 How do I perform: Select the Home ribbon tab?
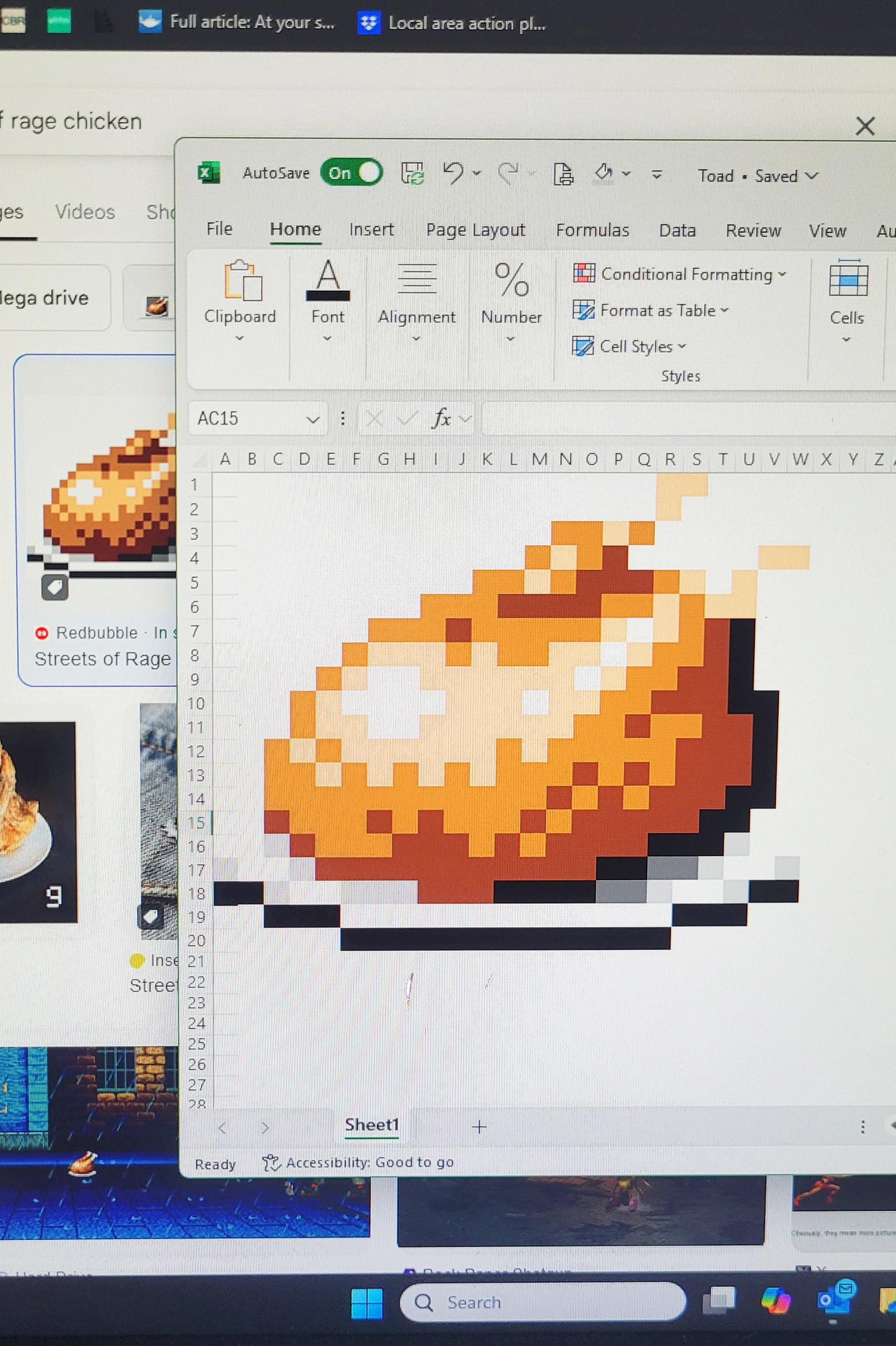(x=295, y=229)
